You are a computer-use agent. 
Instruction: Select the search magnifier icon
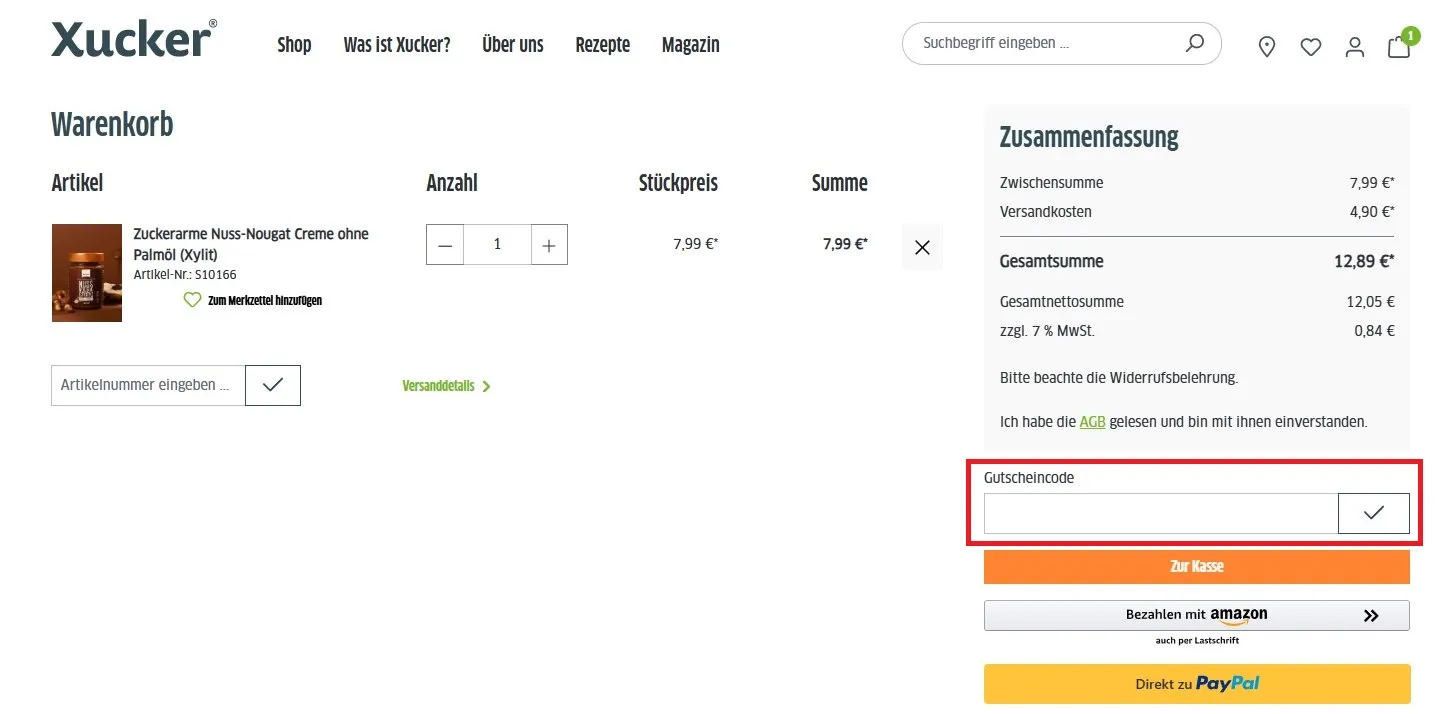click(1194, 43)
